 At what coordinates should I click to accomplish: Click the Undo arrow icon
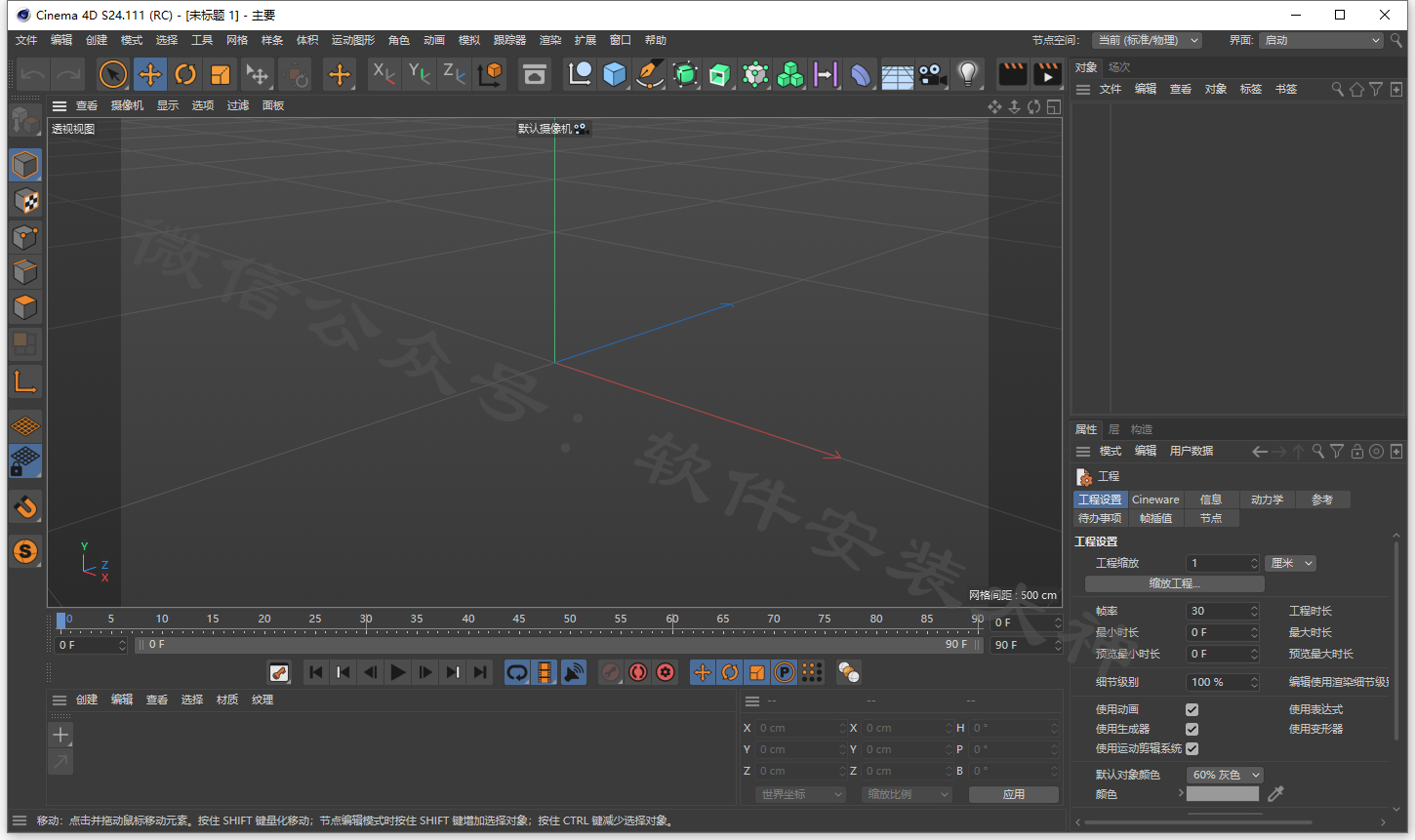33,74
